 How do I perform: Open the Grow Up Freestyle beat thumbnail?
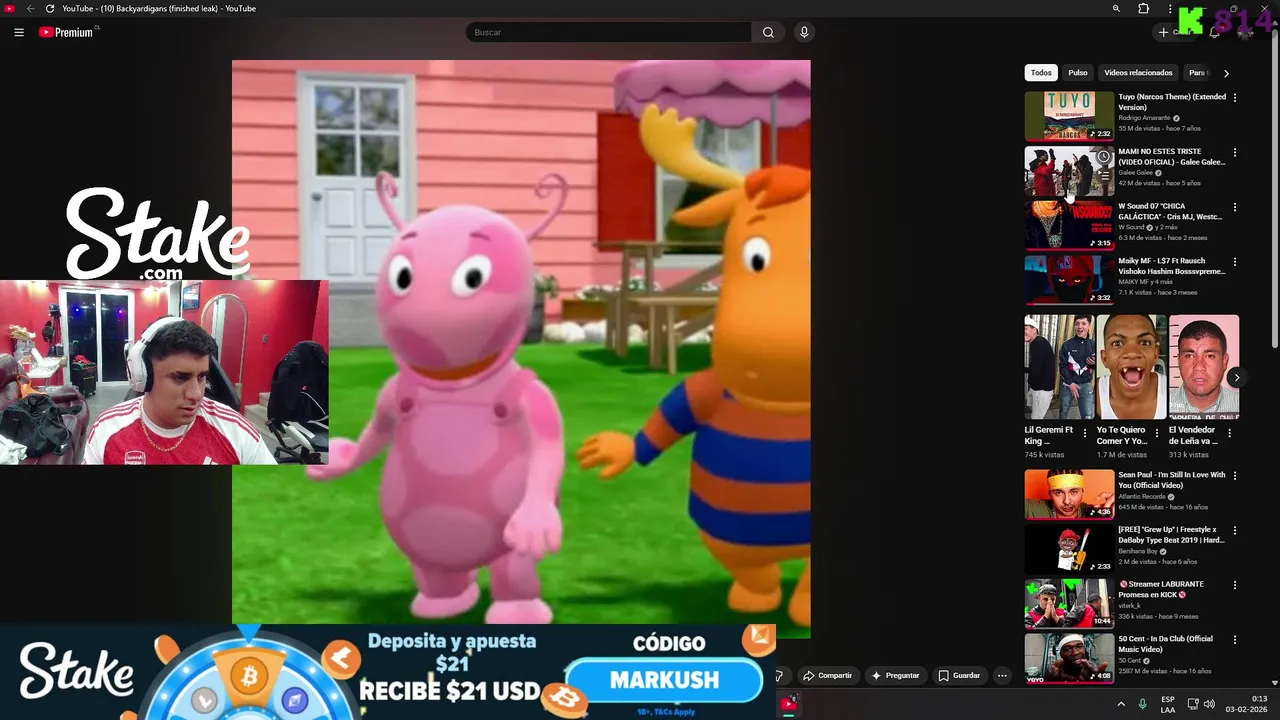(x=1069, y=549)
